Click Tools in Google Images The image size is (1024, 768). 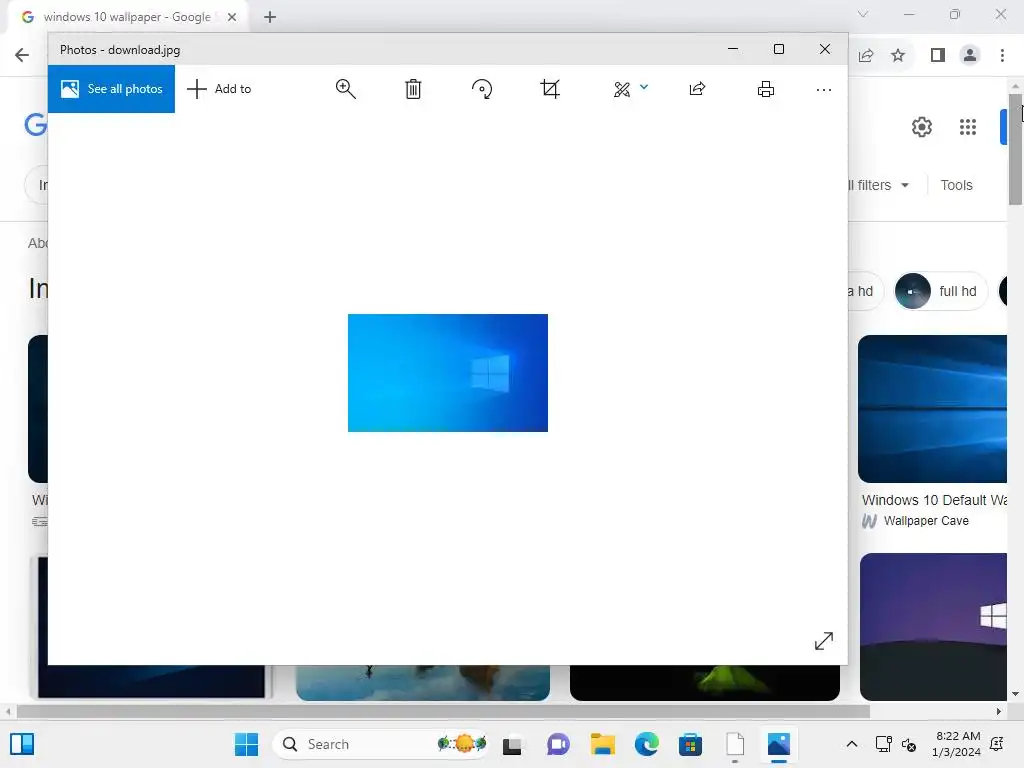click(956, 185)
